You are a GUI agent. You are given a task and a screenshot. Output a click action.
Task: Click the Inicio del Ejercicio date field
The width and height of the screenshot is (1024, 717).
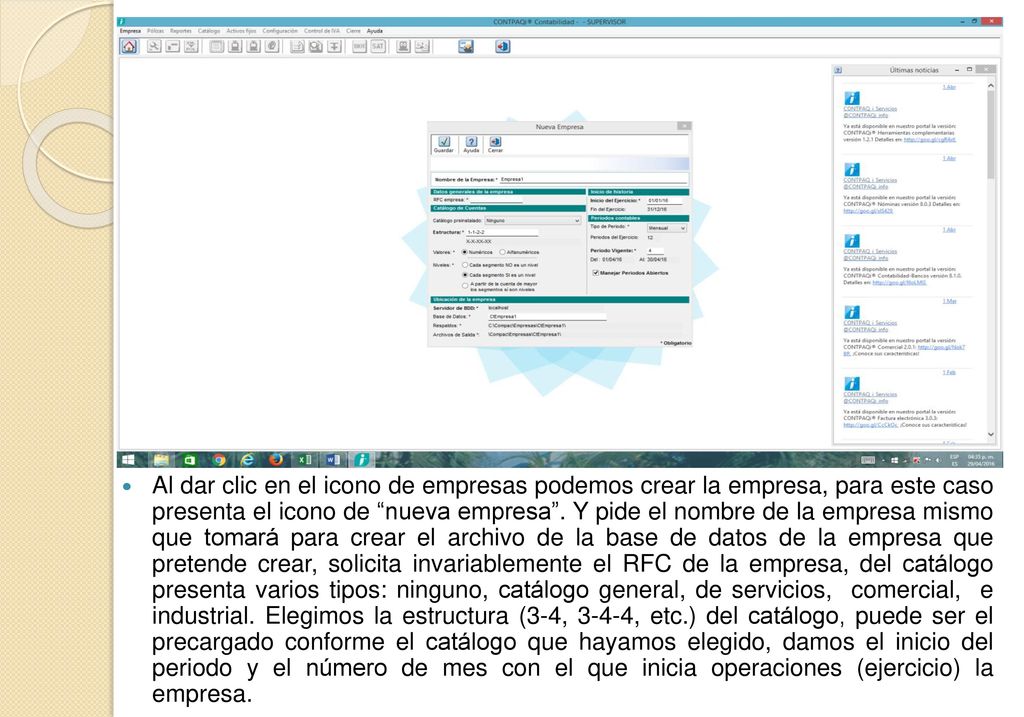pos(664,200)
